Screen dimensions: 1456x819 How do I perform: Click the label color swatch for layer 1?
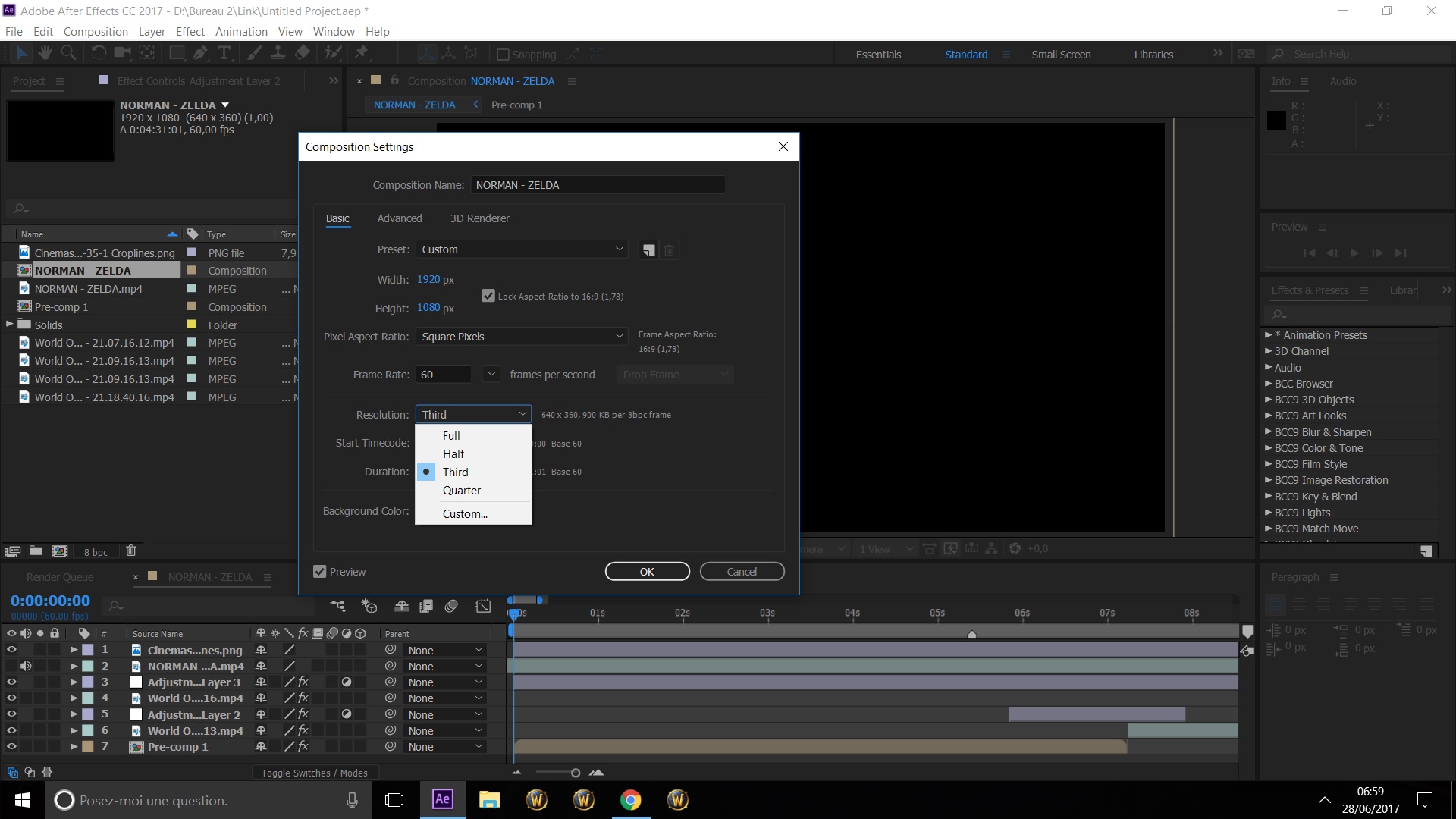pyautogui.click(x=88, y=650)
